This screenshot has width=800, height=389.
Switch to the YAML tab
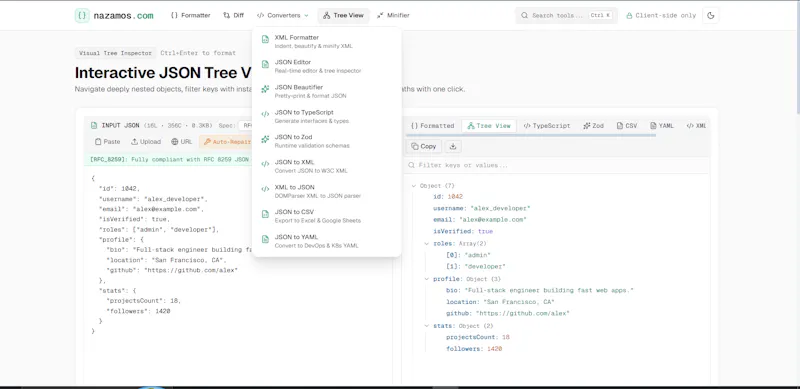[662, 126]
